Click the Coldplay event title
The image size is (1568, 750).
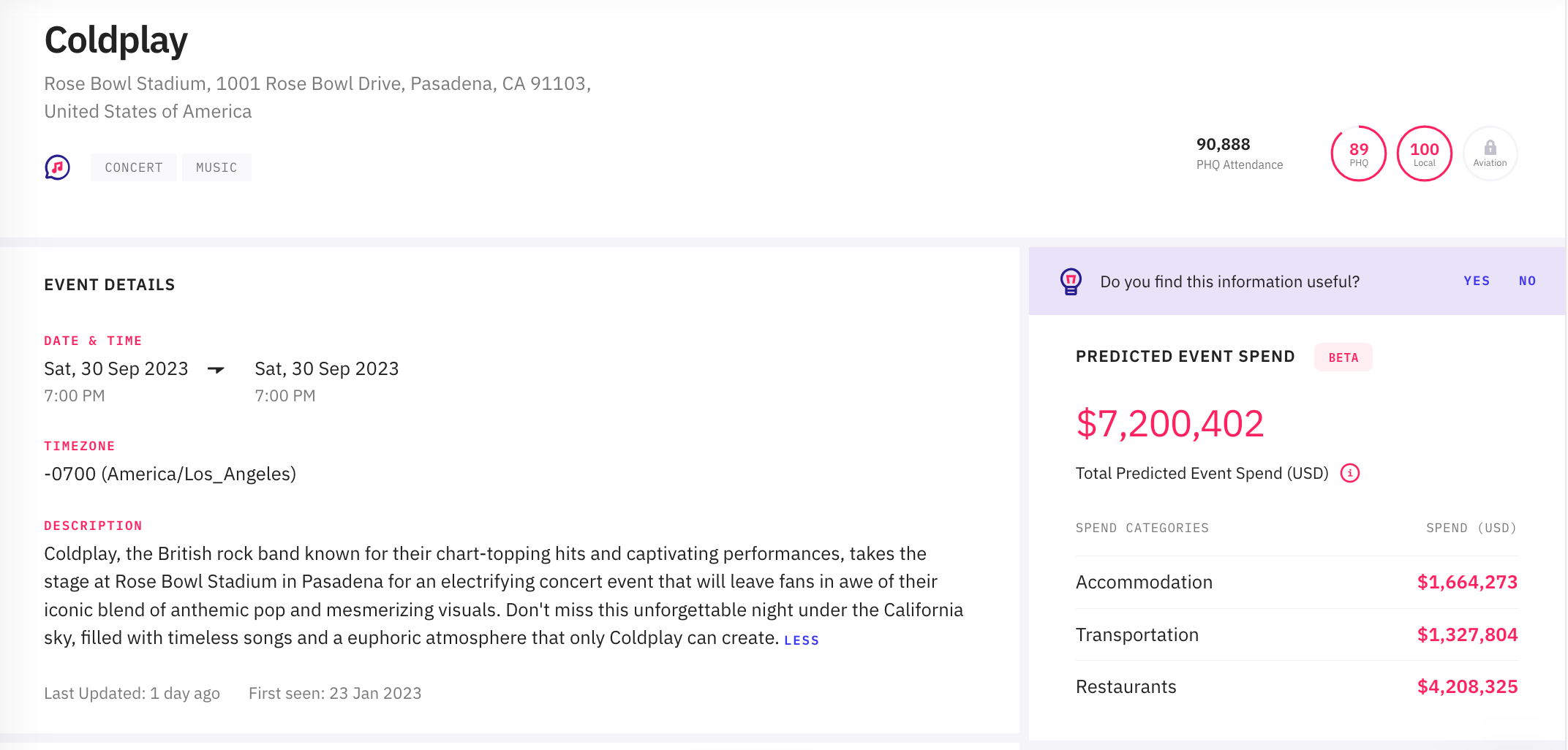(116, 40)
